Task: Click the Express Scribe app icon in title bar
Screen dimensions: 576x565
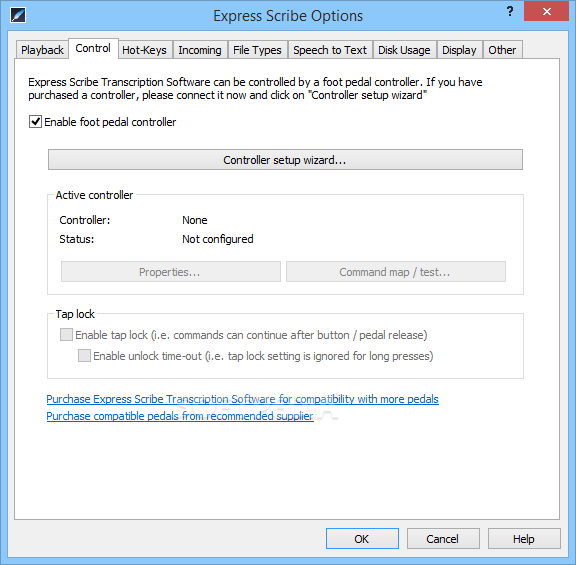Action: (x=18, y=15)
